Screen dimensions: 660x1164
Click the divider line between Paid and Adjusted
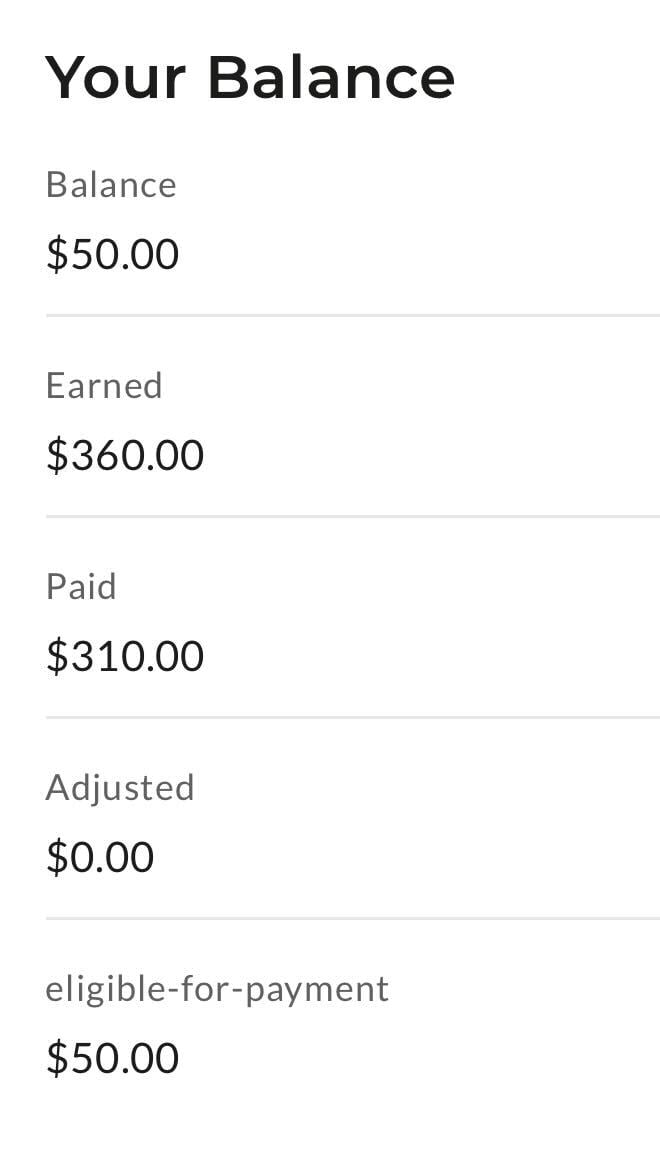pyautogui.click(x=353, y=717)
